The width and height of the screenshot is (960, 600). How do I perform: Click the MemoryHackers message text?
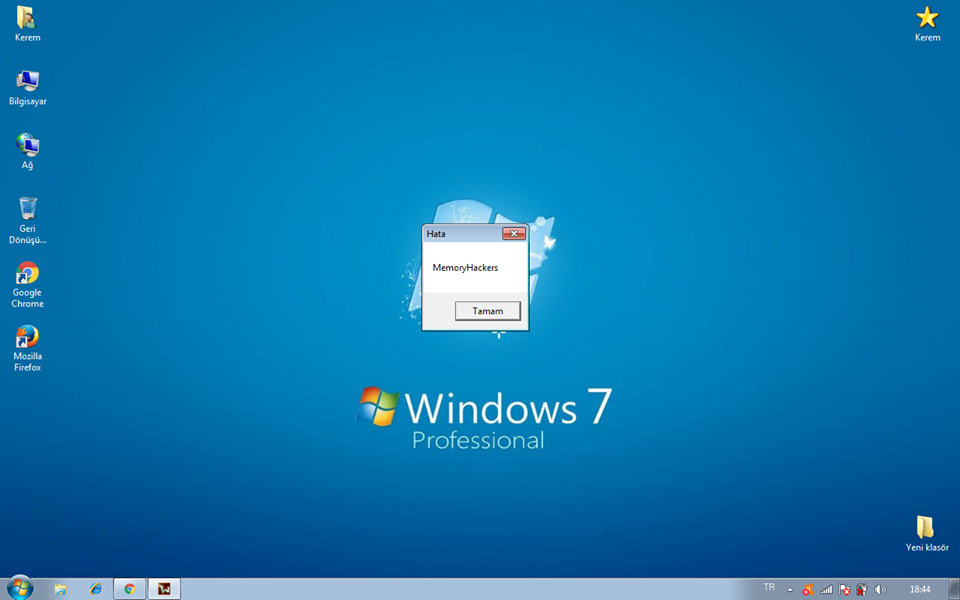point(465,268)
